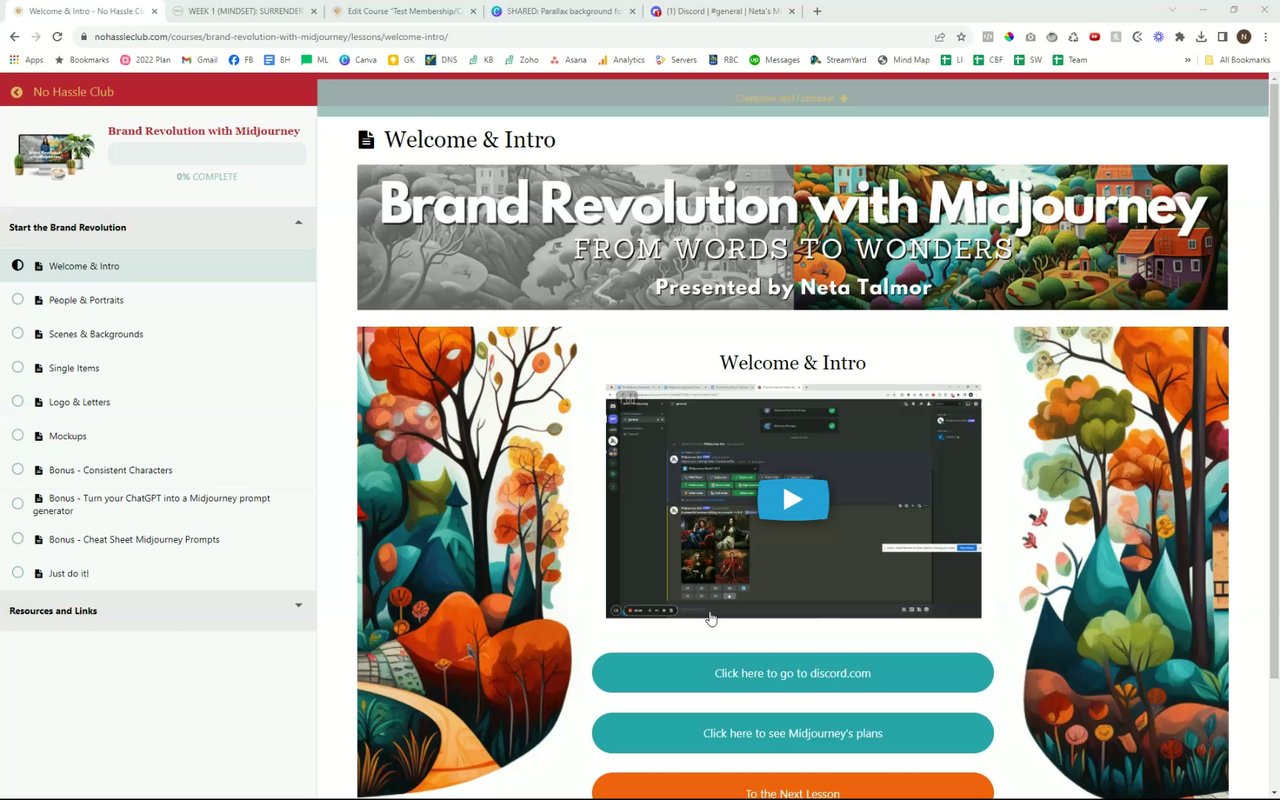Click the red YouTube-style extension icon
The width and height of the screenshot is (1280, 800).
coord(1095,36)
